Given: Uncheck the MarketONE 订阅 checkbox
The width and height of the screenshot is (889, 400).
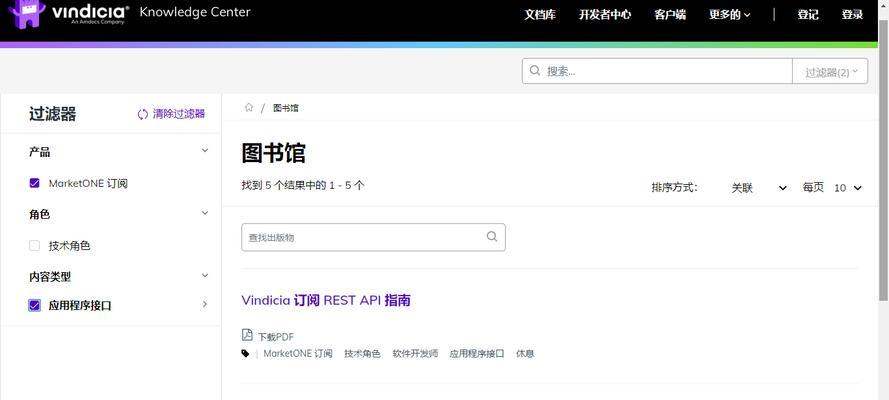Looking at the screenshot, I should click(x=35, y=183).
